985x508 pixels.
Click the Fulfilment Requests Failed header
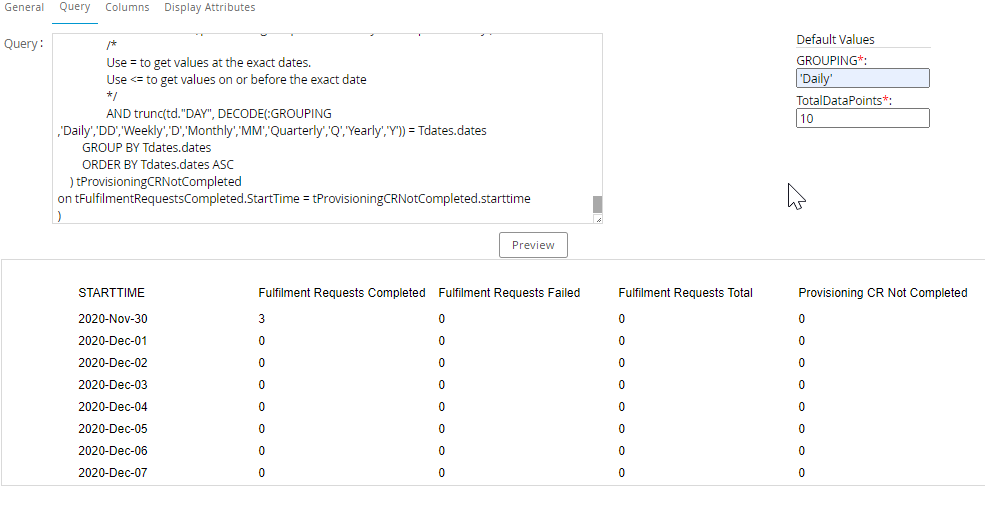point(509,293)
